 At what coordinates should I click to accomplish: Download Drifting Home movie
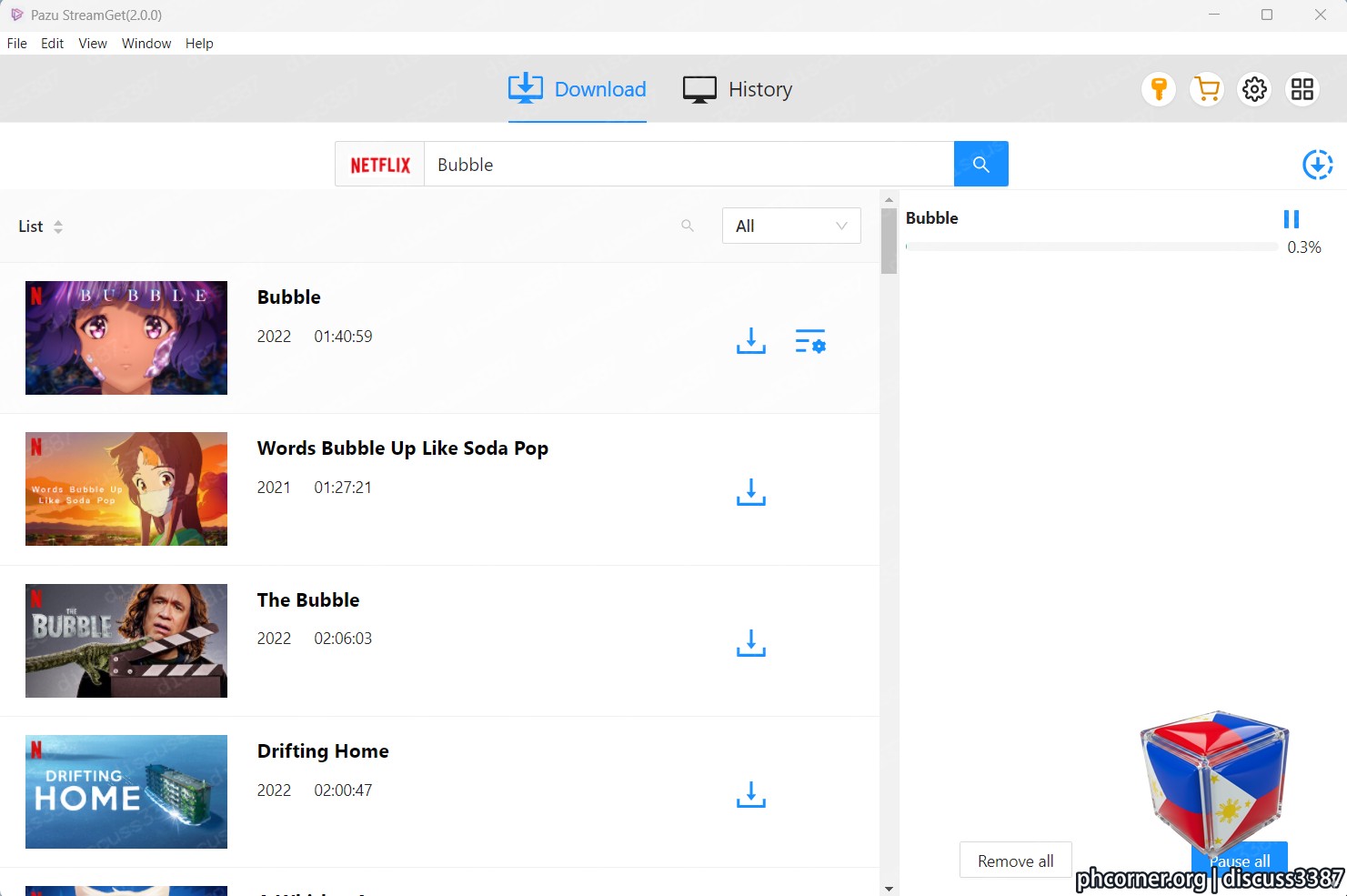[x=751, y=795]
